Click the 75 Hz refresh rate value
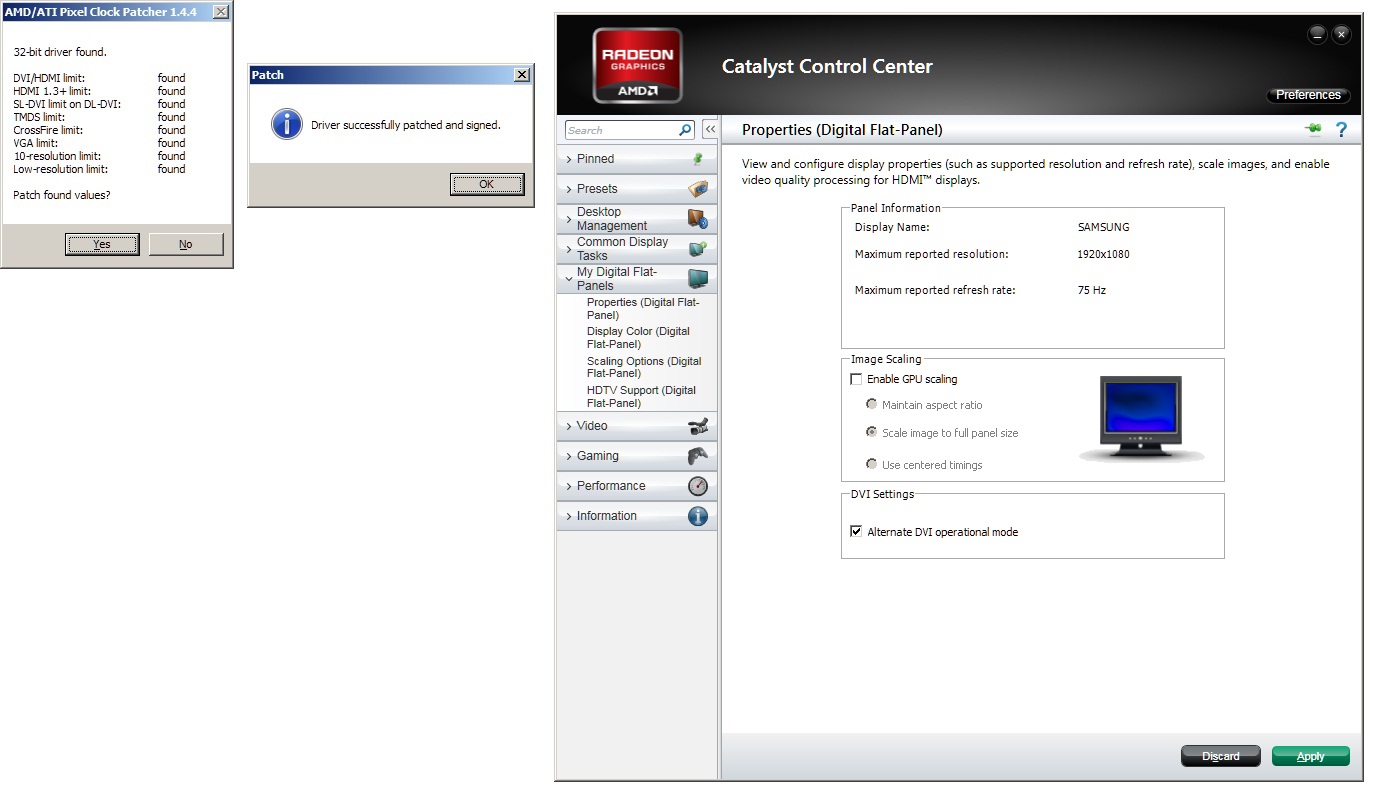Screen dimensions: 1384x804 pyautogui.click(x=1092, y=290)
